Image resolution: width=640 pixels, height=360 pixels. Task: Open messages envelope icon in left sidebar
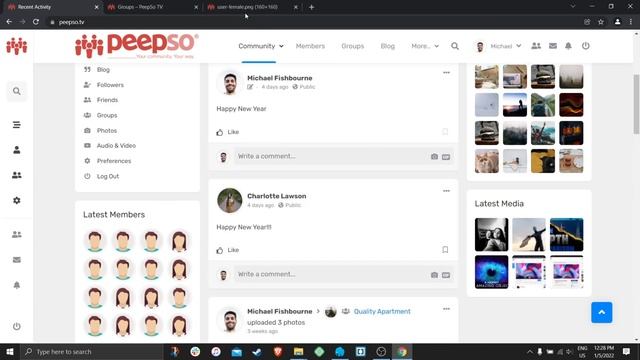coord(16,260)
